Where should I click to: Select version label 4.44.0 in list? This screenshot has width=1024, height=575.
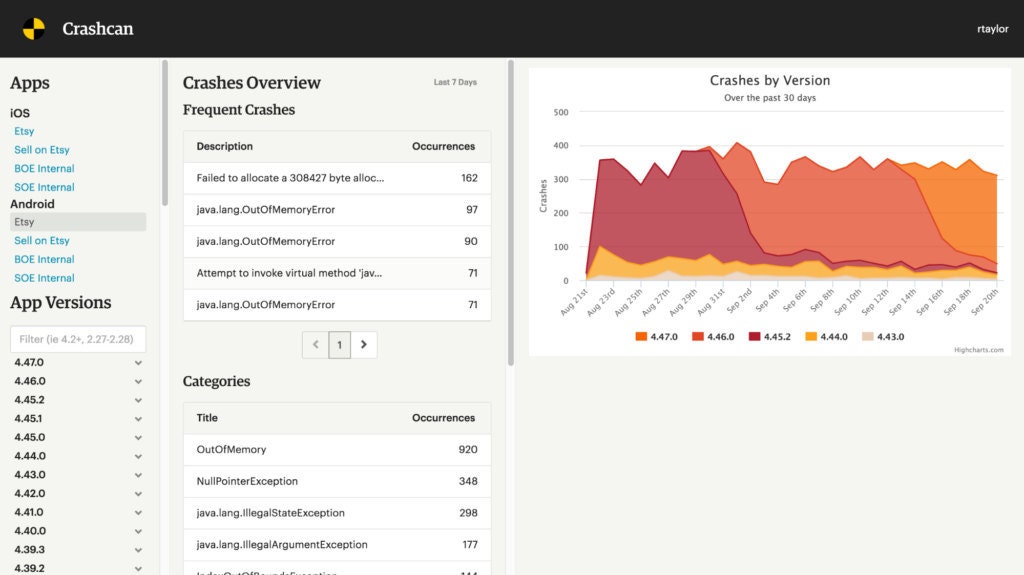tap(29, 456)
